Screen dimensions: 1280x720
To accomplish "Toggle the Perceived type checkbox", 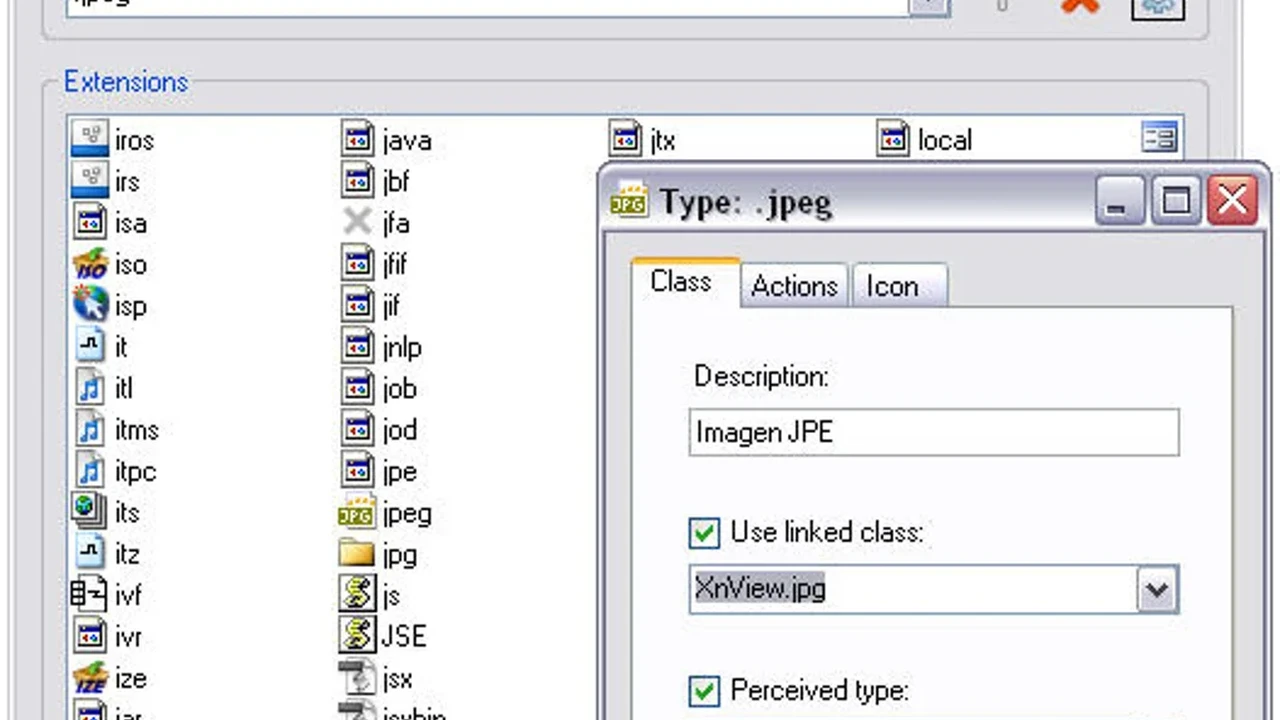I will click(704, 690).
